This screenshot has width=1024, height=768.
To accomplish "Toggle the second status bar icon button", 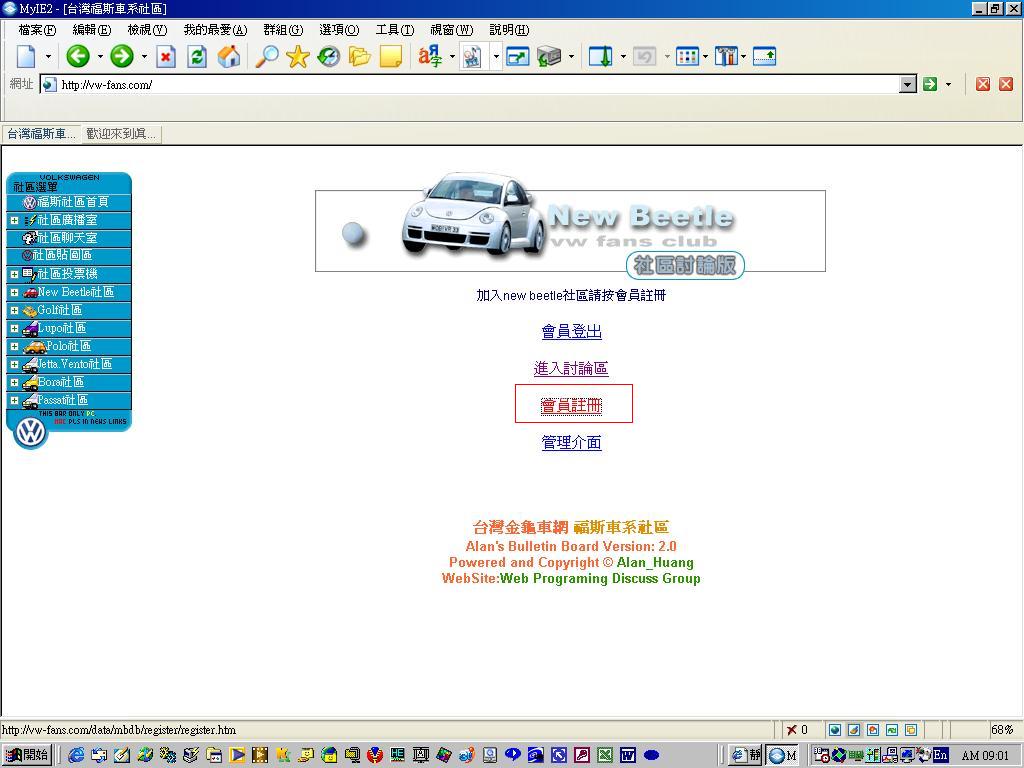I will point(854,730).
